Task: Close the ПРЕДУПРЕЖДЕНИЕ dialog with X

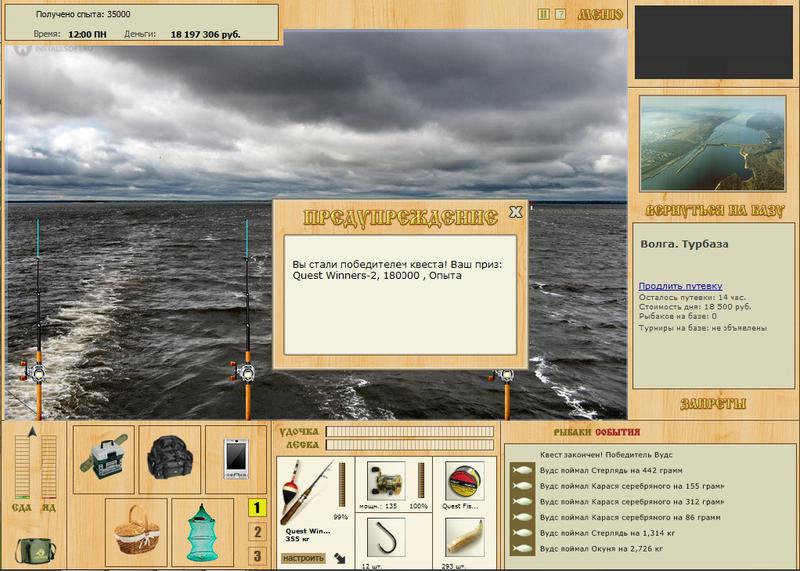Action: (516, 212)
